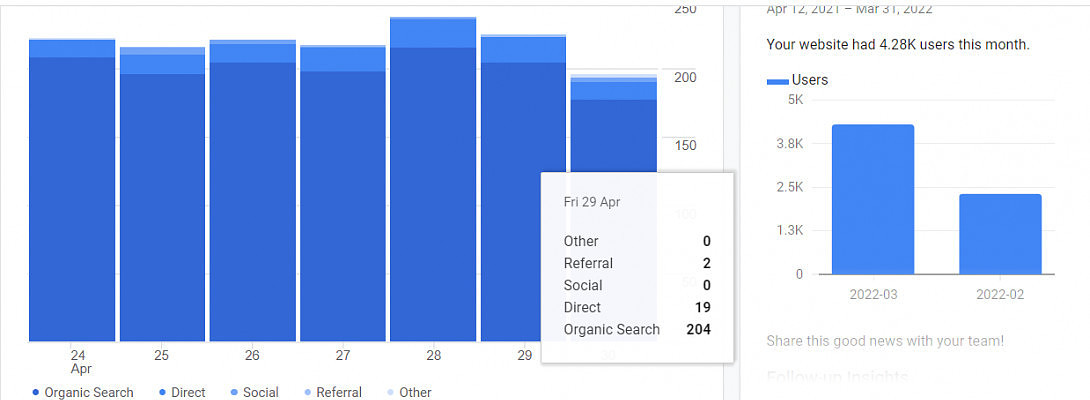This screenshot has width=1090, height=400.
Task: Toggle the Organic Search legend series
Action: [82, 392]
